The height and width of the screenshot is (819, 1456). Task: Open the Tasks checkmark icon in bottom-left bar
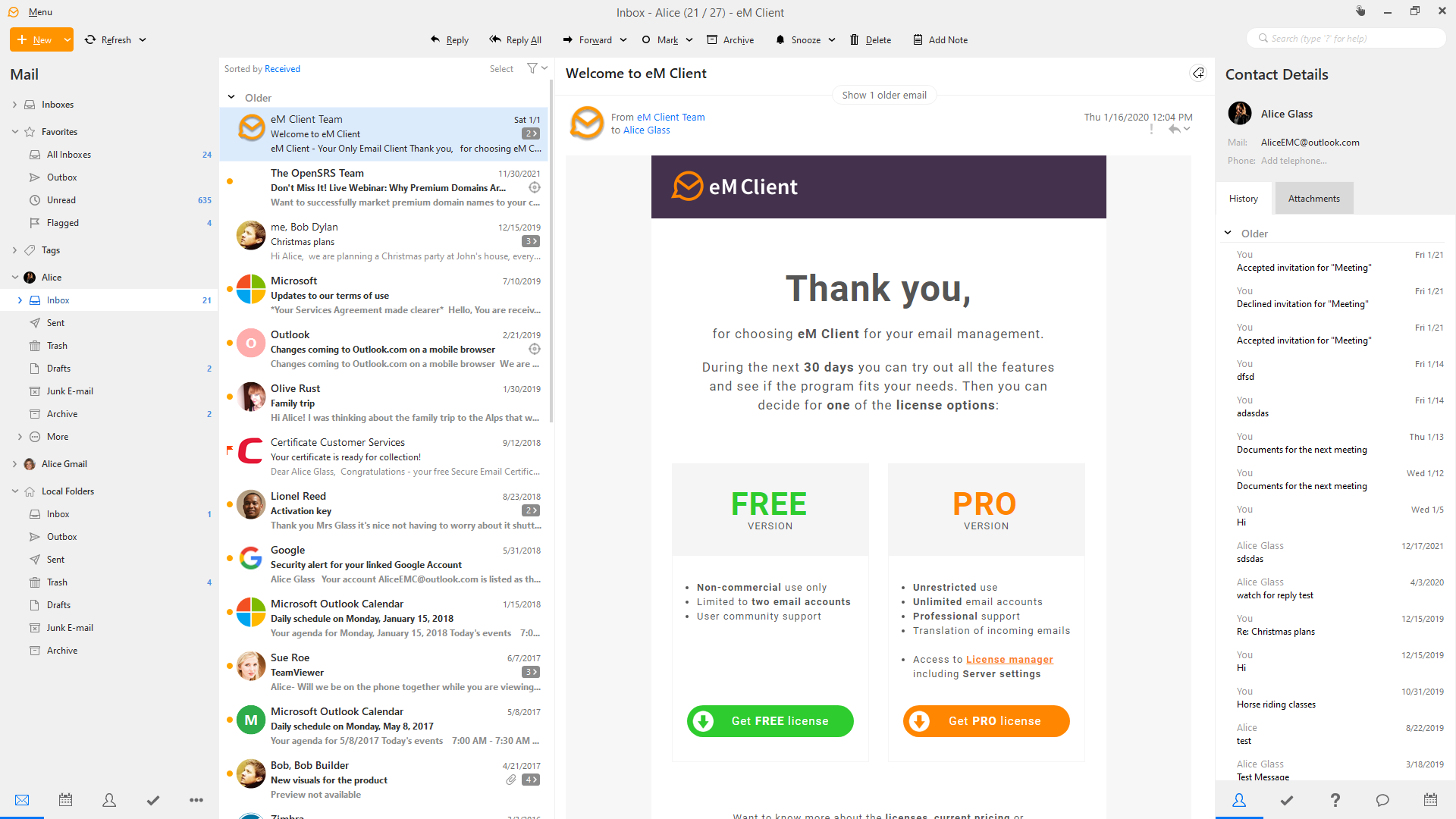pos(153,800)
